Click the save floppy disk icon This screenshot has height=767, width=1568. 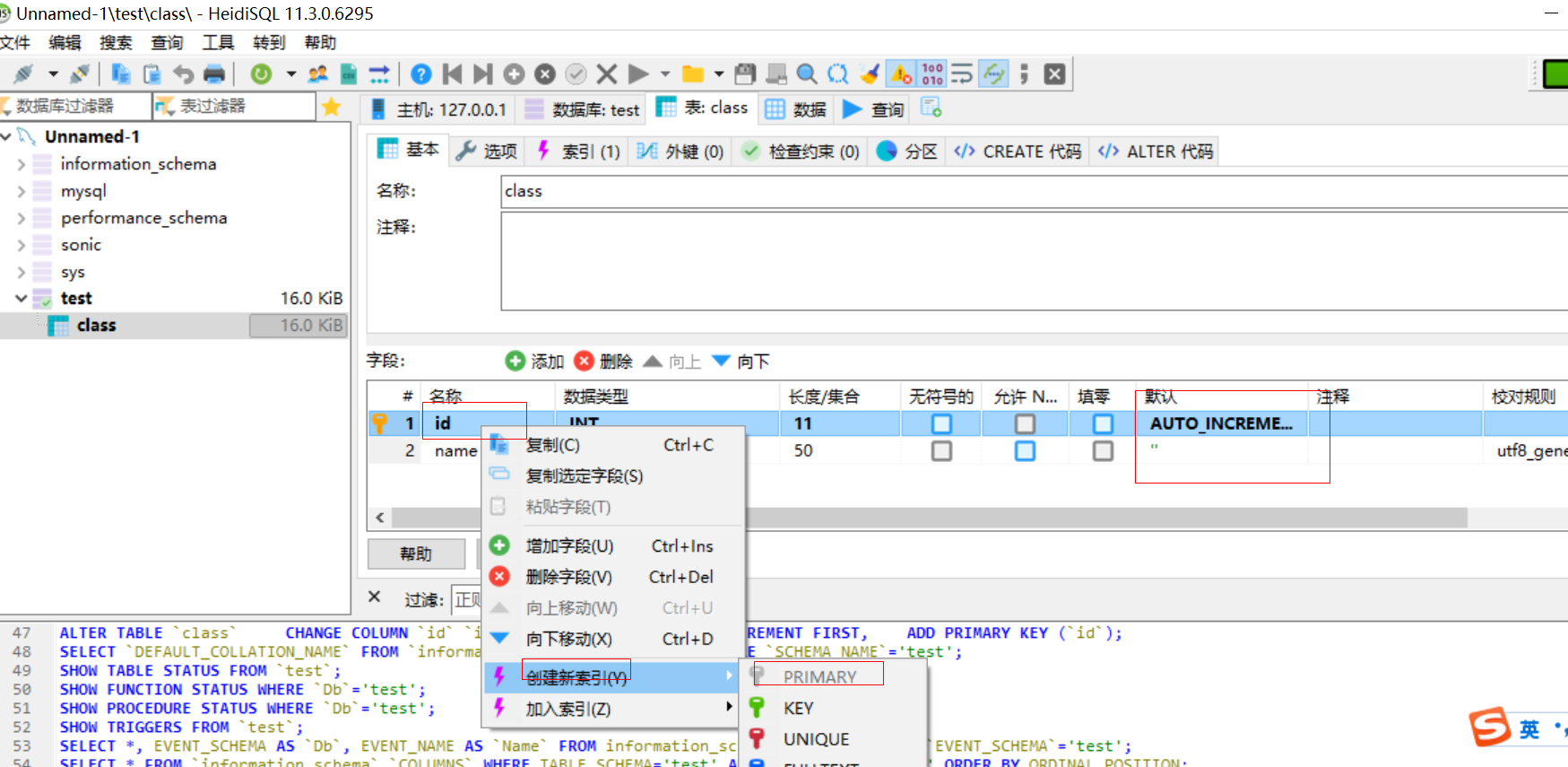[745, 74]
